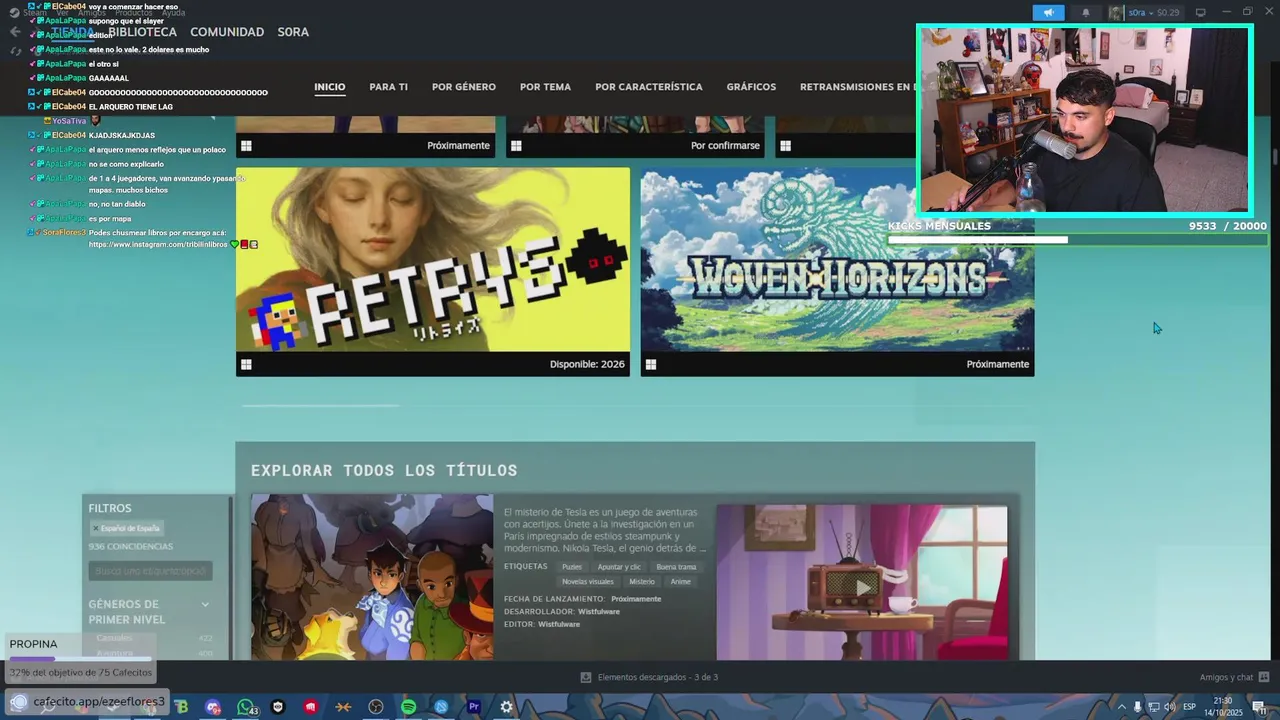Screen dimensions: 1280x720
Task: Open Adobe Premiere Pro from the taskbar
Action: tap(474, 707)
